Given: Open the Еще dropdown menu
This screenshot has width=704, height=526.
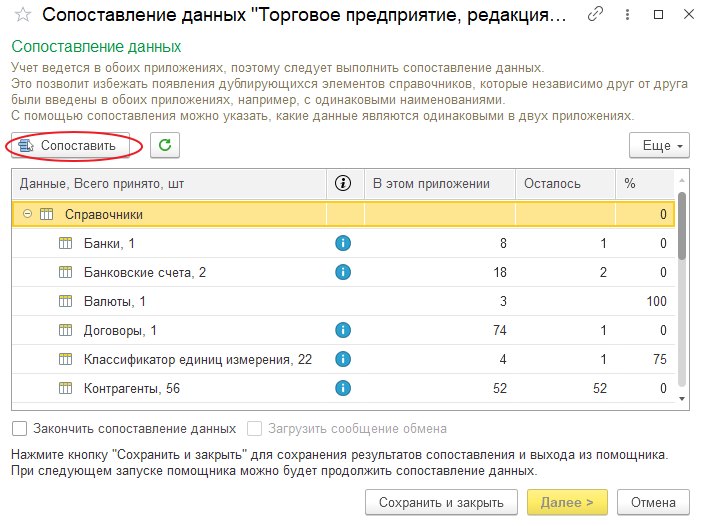Looking at the screenshot, I should click(x=659, y=145).
